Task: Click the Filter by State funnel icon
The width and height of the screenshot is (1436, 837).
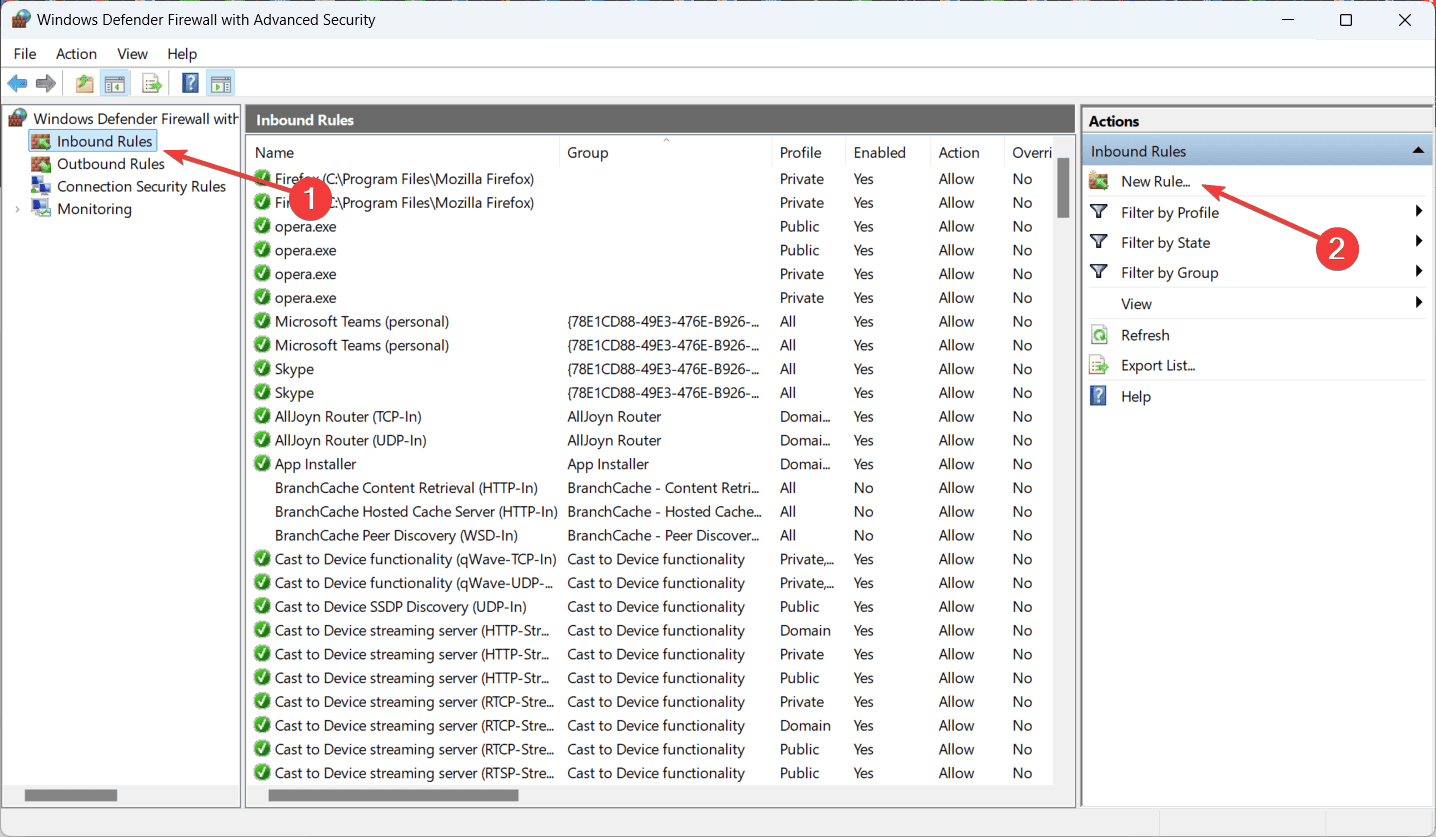Action: [x=1099, y=242]
